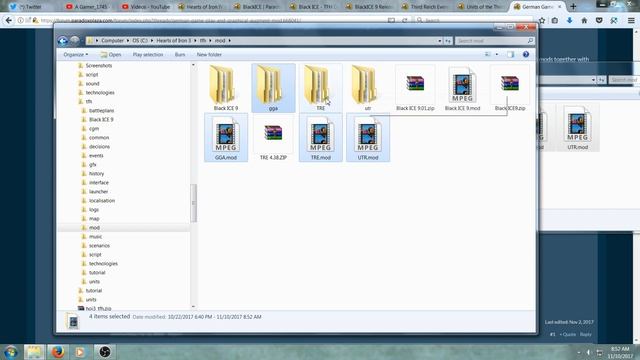The image size is (640, 360).
Task: Expand address bar history dropdown
Action: (x=440, y=41)
